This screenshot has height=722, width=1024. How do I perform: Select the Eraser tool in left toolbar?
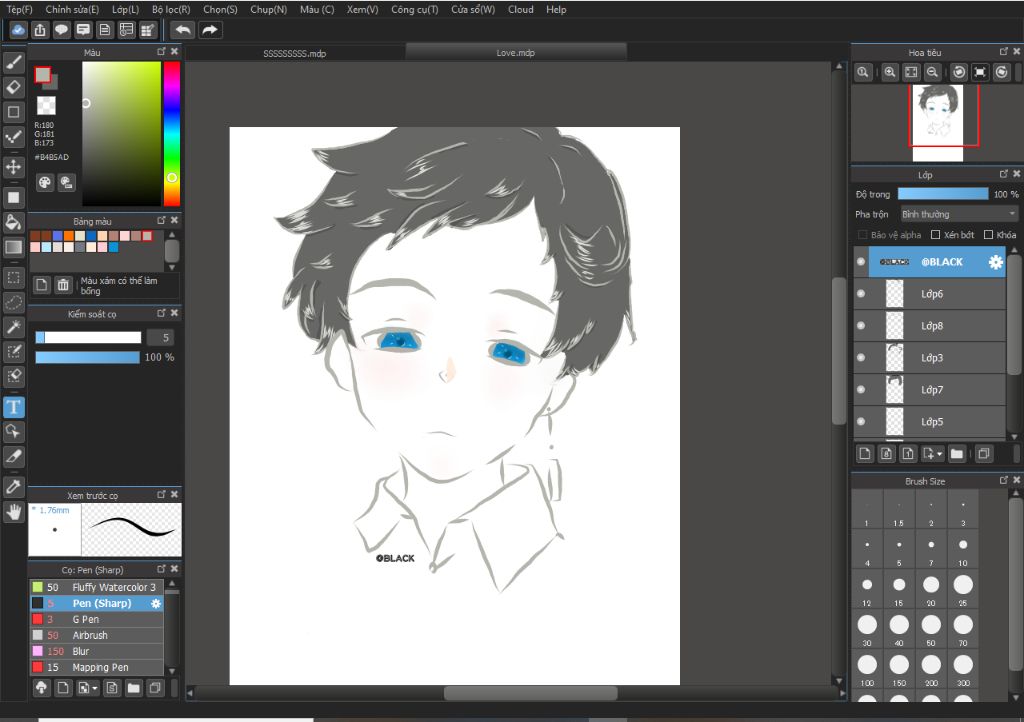(14, 87)
